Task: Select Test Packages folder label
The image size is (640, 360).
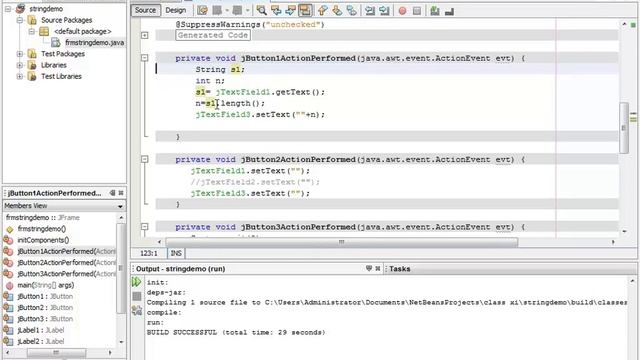Action: pos(63,54)
